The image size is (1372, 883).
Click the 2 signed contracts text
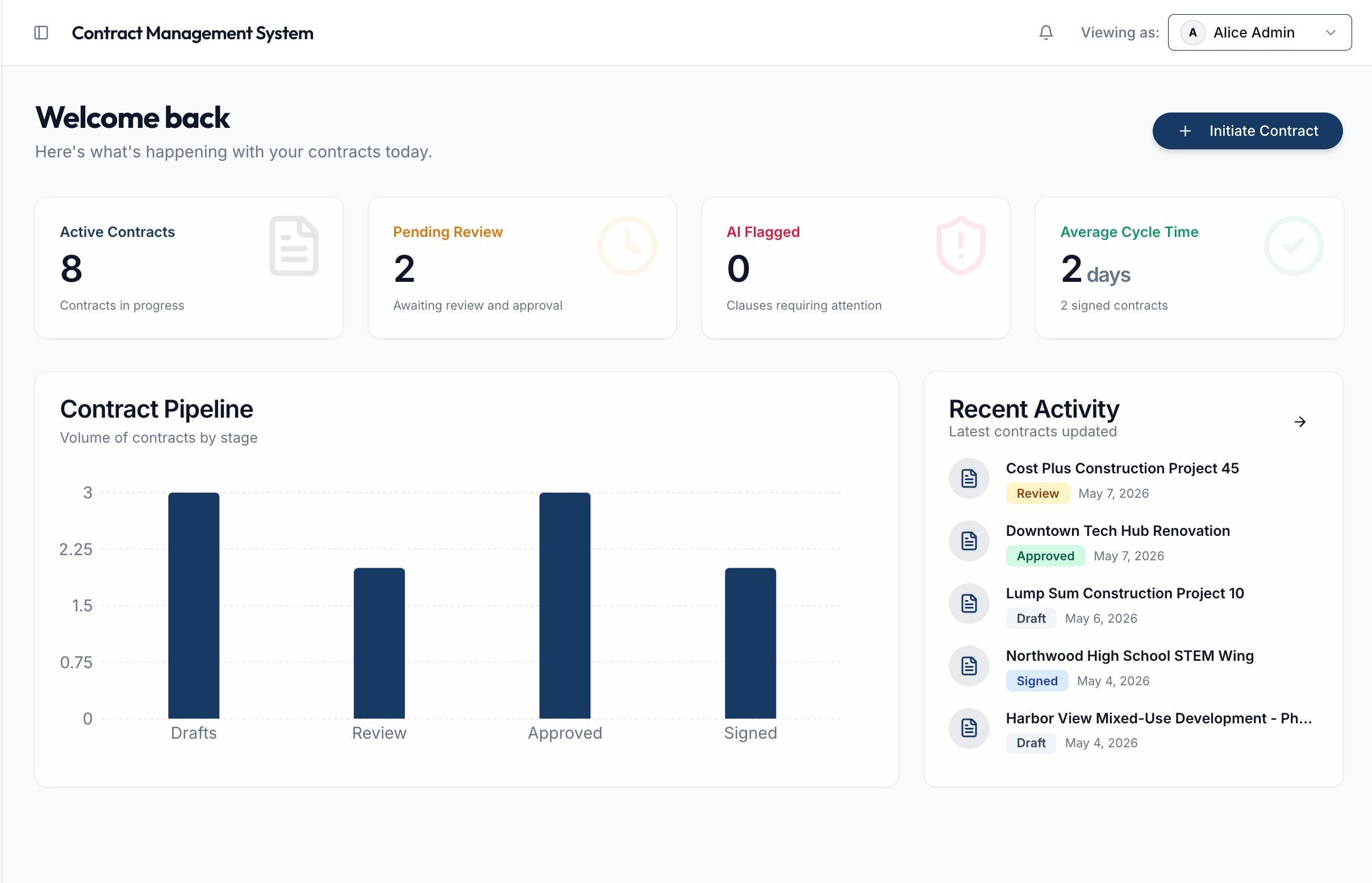(1114, 306)
